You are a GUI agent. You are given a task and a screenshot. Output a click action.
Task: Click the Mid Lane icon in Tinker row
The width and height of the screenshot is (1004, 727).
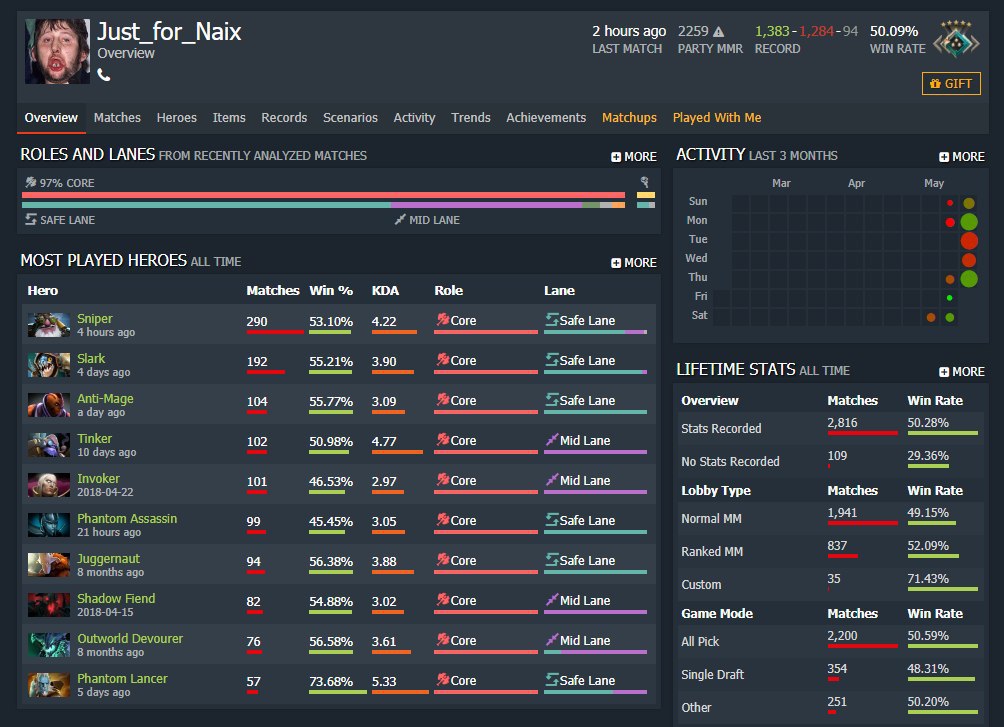(x=552, y=439)
